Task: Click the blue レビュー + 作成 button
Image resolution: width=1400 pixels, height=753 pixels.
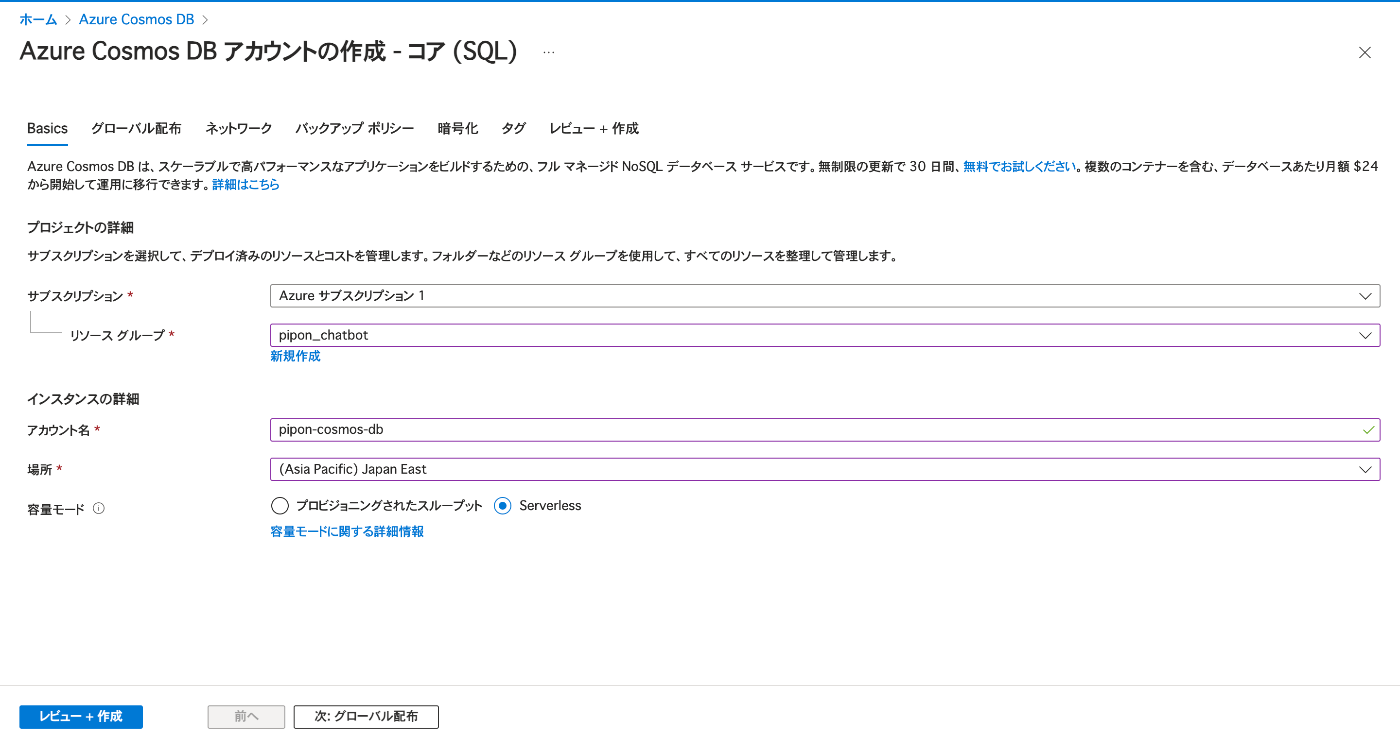Action: (81, 717)
